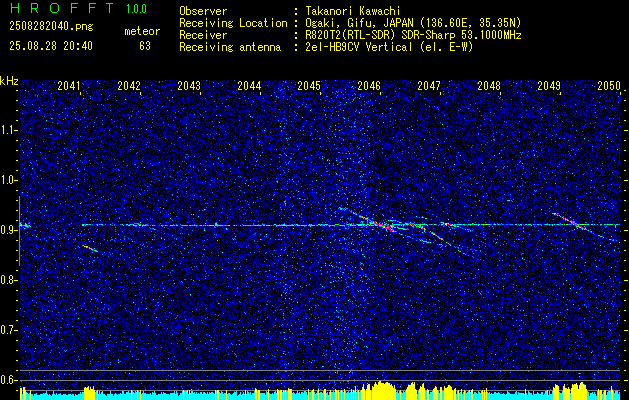This screenshot has width=629, height=400.
Task: Click the 2042 time axis marker
Action: pyautogui.click(x=129, y=85)
